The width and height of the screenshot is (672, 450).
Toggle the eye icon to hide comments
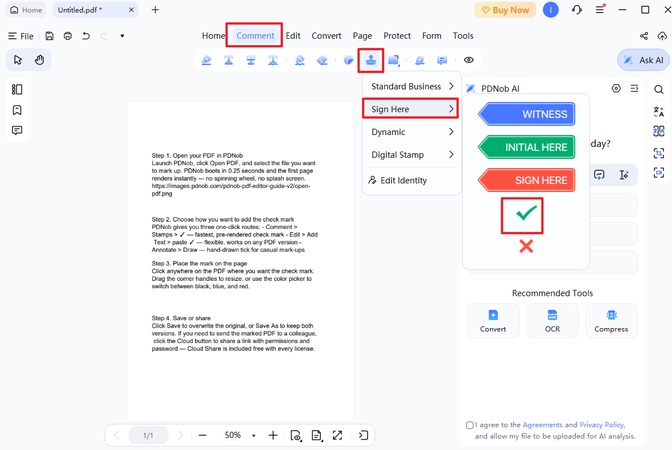(469, 60)
